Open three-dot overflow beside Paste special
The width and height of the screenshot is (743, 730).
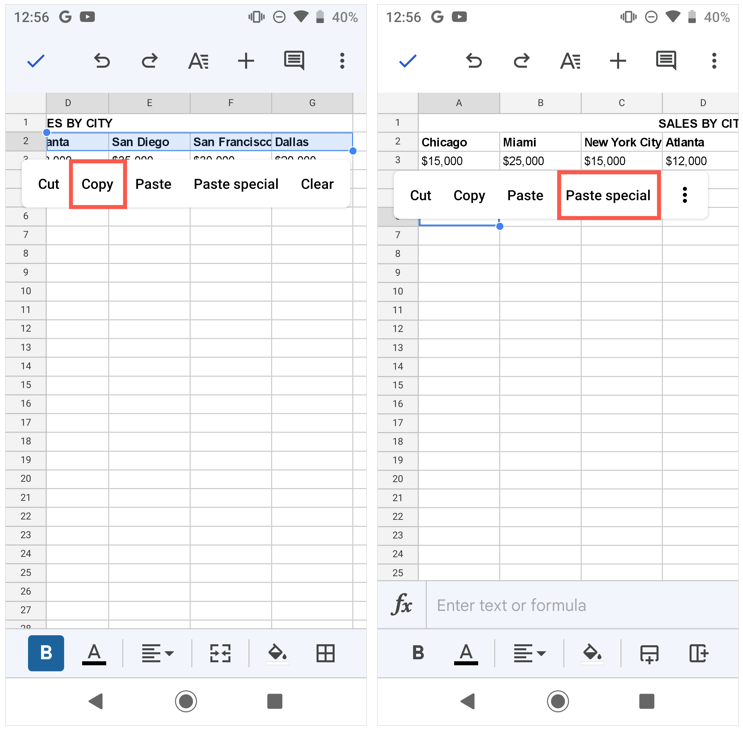pyautogui.click(x=685, y=195)
